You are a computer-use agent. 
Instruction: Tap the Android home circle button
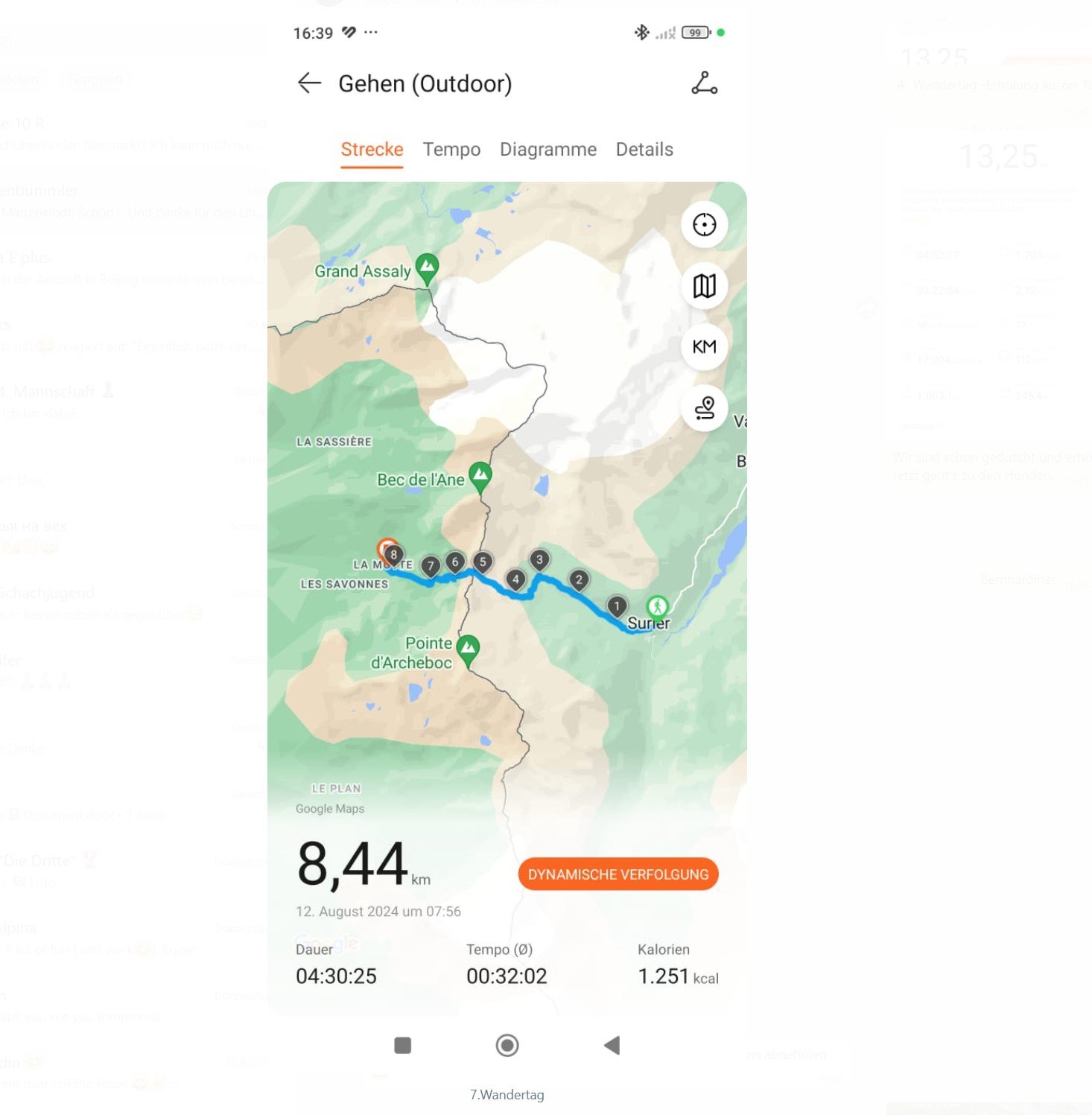click(507, 1046)
